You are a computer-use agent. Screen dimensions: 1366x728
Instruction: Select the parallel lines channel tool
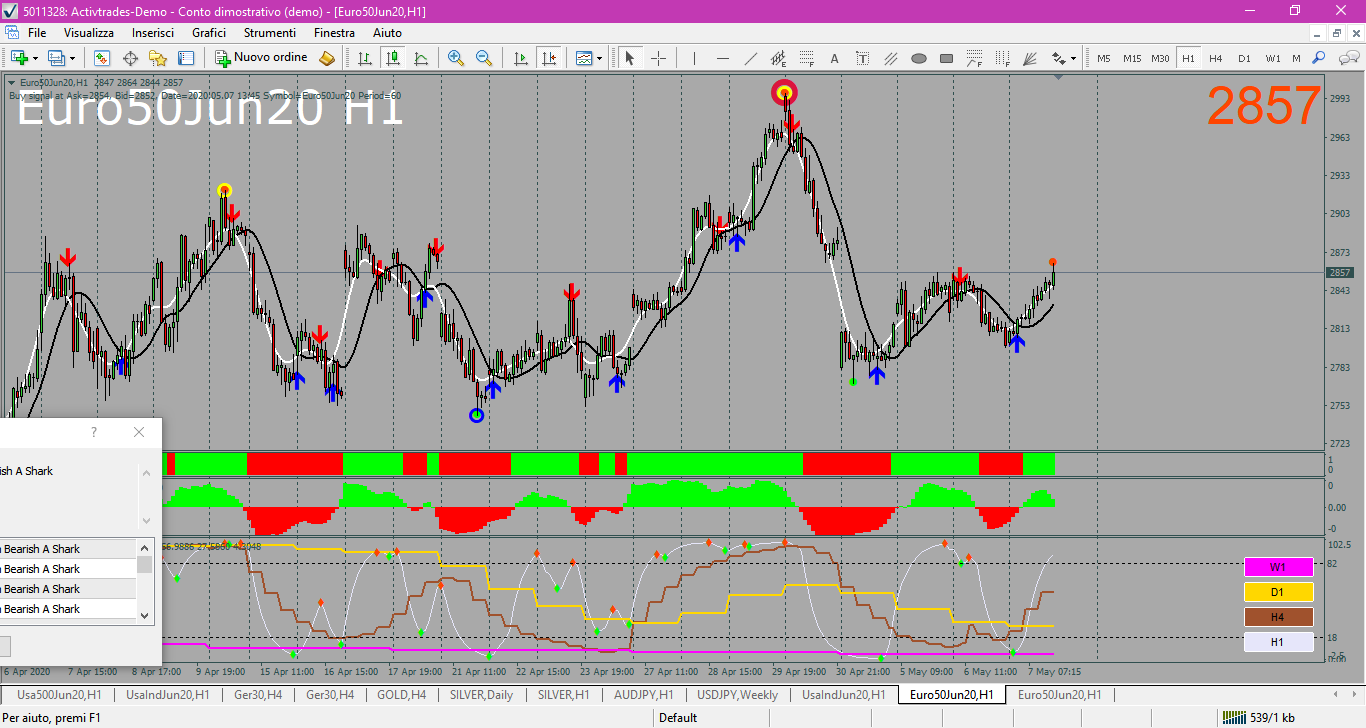pyautogui.click(x=890, y=58)
